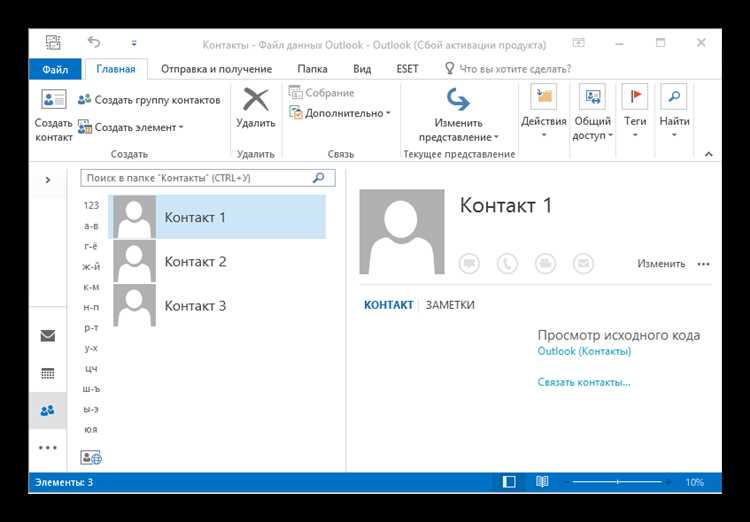Image resolution: width=750 pixels, height=522 pixels.
Task: Open Mail via the envelope icon
Action: (48, 336)
